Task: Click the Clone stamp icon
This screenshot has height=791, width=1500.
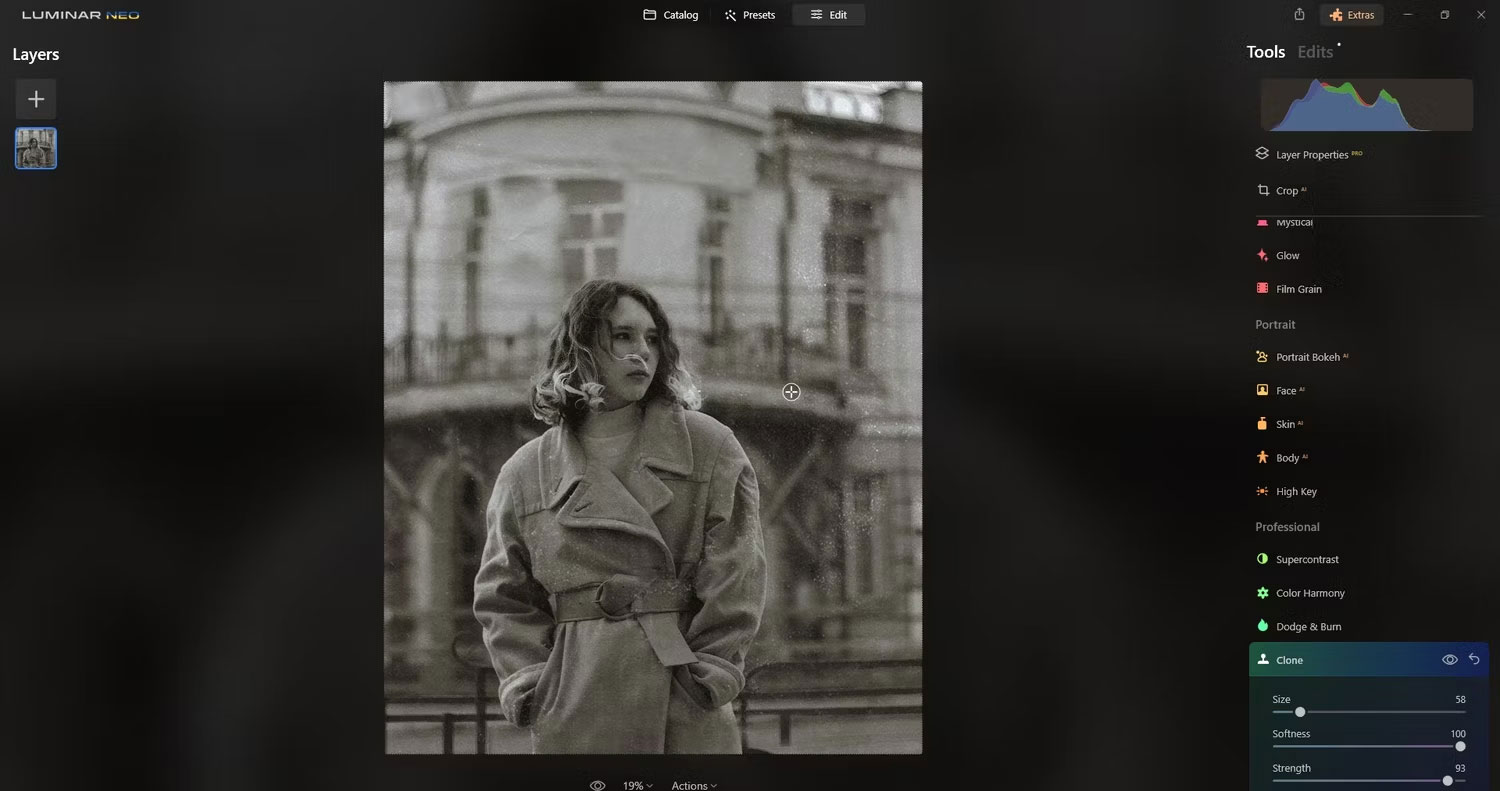Action: point(1263,660)
